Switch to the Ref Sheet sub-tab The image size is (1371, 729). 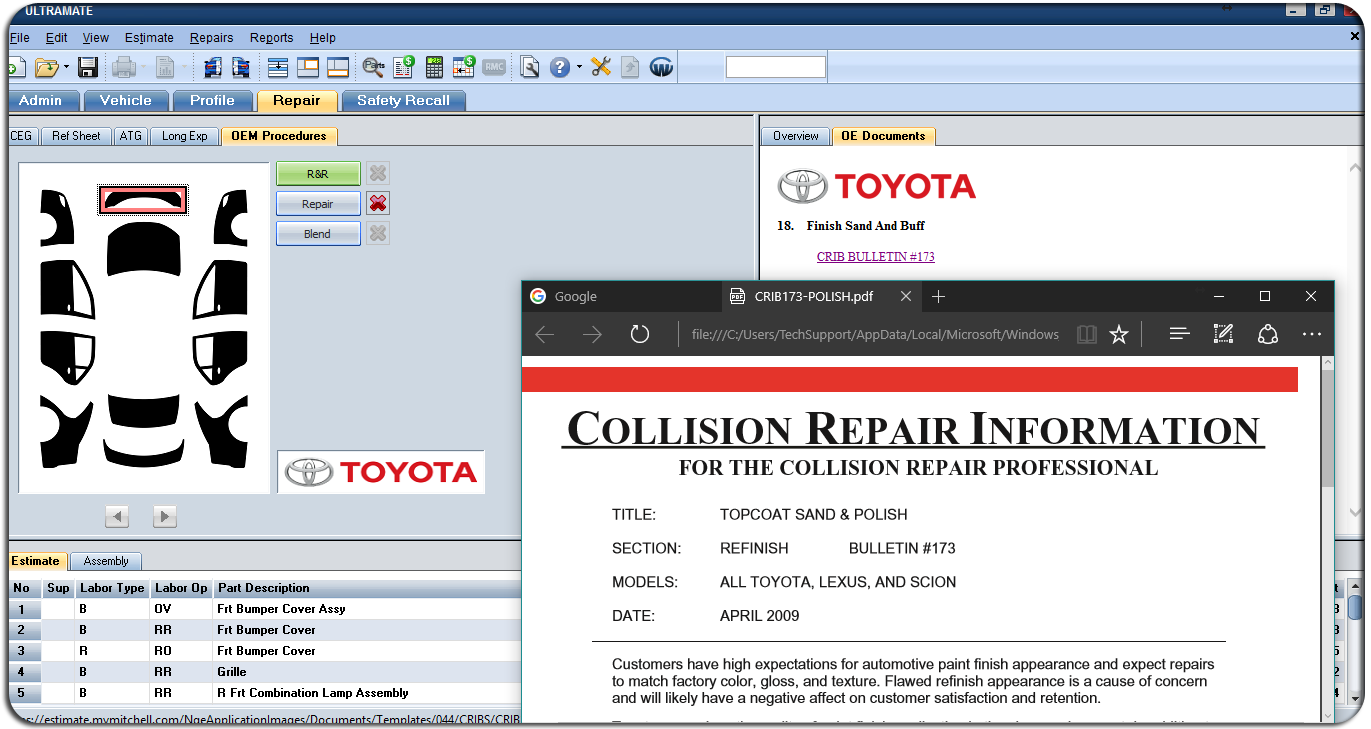coord(76,136)
